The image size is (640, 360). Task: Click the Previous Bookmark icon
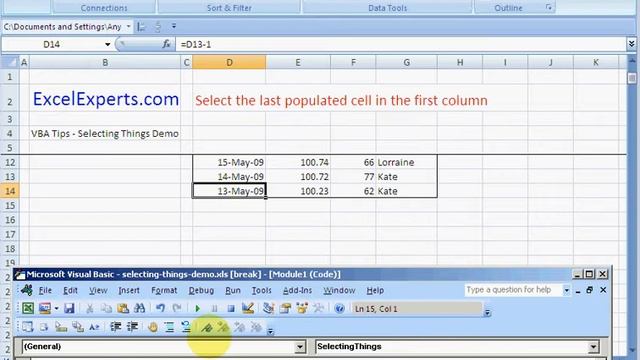click(240, 327)
